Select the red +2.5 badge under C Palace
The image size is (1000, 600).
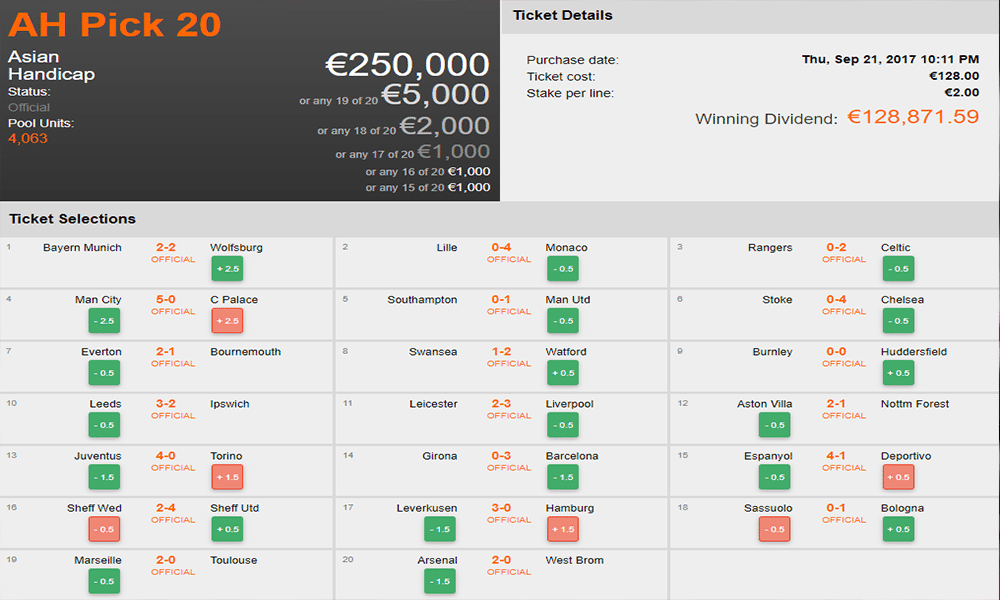click(226, 321)
